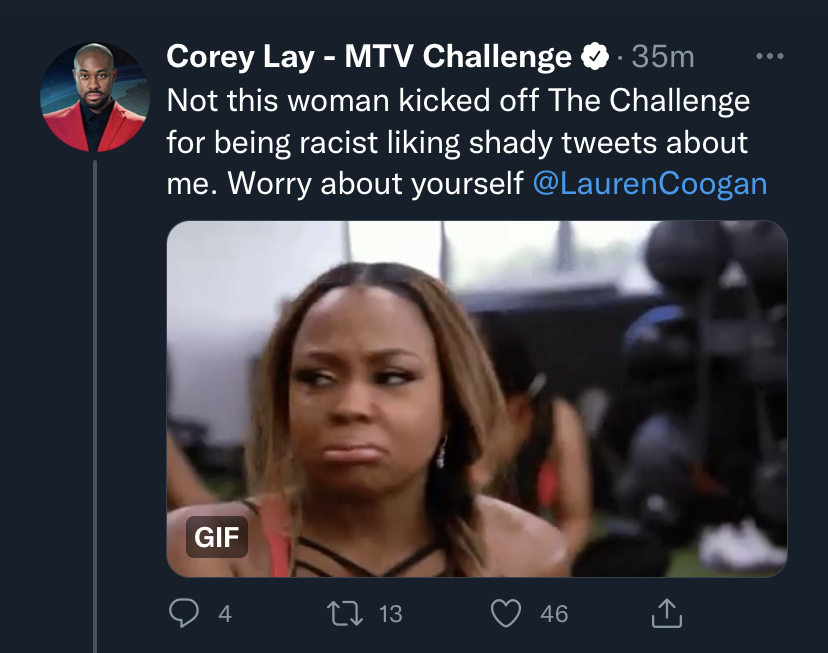The height and width of the screenshot is (653, 828).
Task: Open the 35m timestamp link
Action: coord(663,56)
